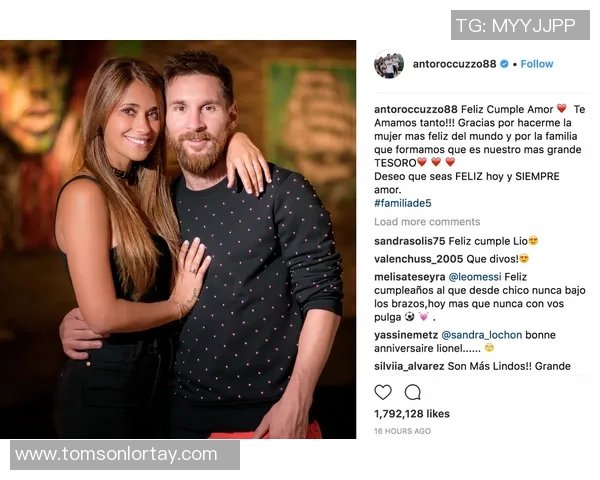Open yassinemetz commenter profile
Screen dimensions: 600x480
pos(406,335)
